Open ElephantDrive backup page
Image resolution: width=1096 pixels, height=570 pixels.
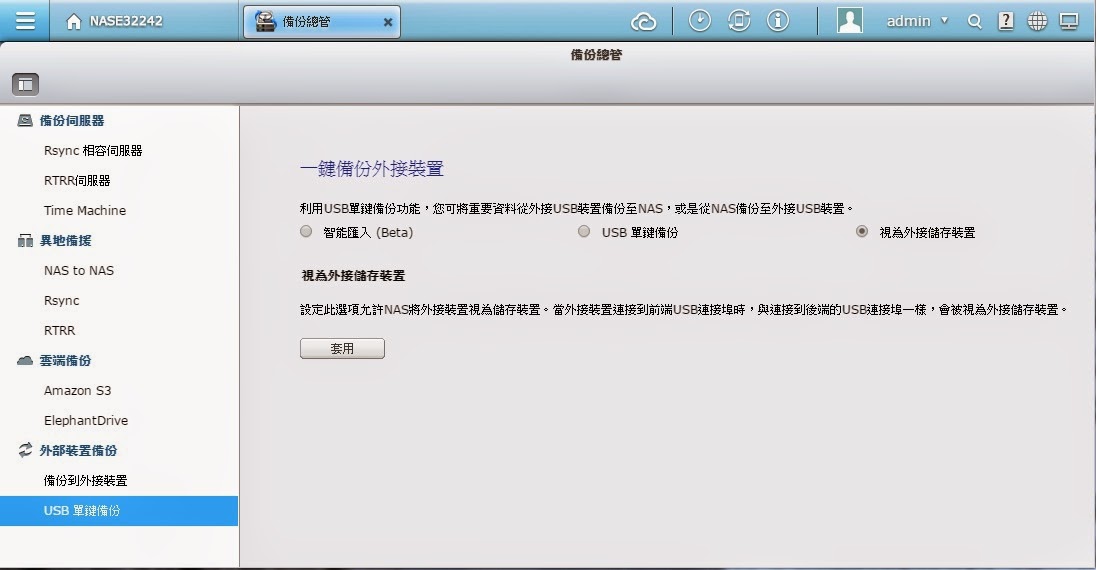point(85,420)
